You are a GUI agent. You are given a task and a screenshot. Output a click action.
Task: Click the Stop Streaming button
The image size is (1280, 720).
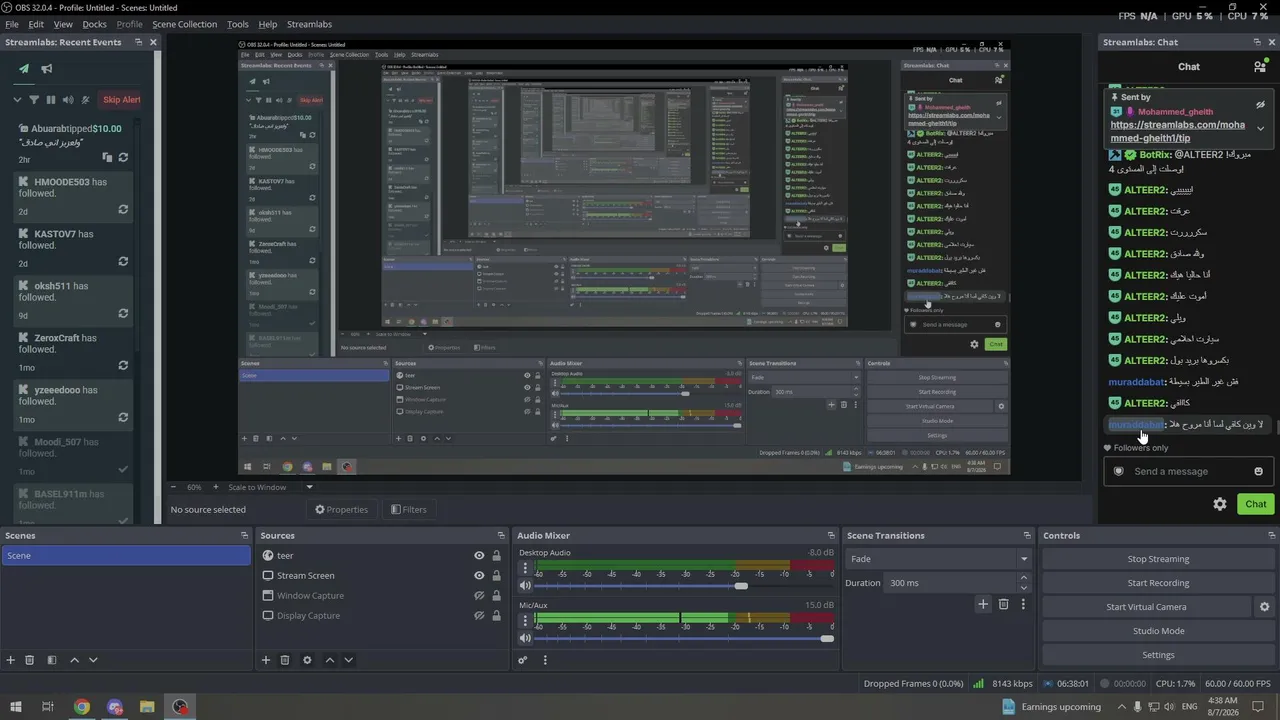pos(1158,559)
